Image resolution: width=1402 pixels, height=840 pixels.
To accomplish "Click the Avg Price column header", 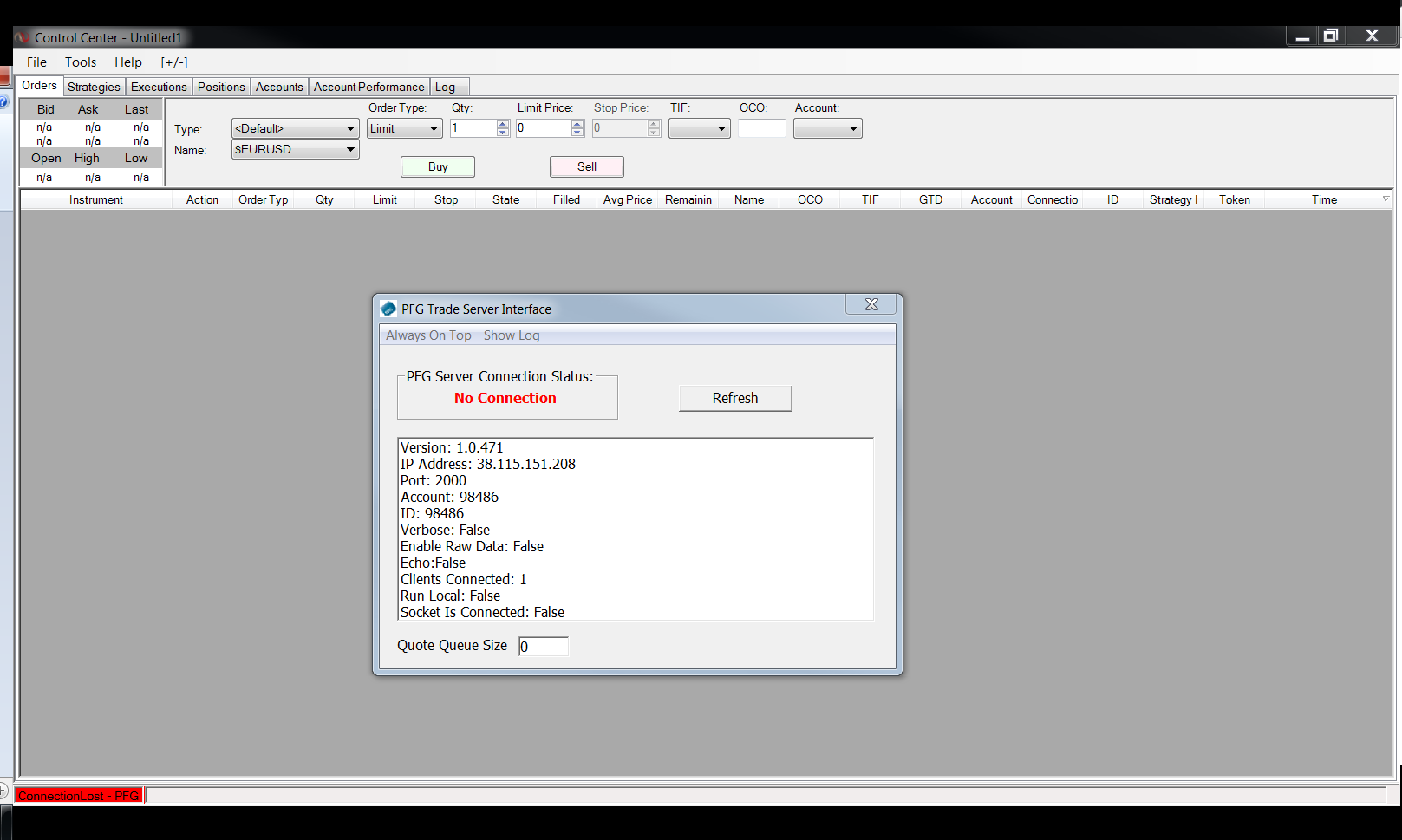I will click(x=628, y=199).
